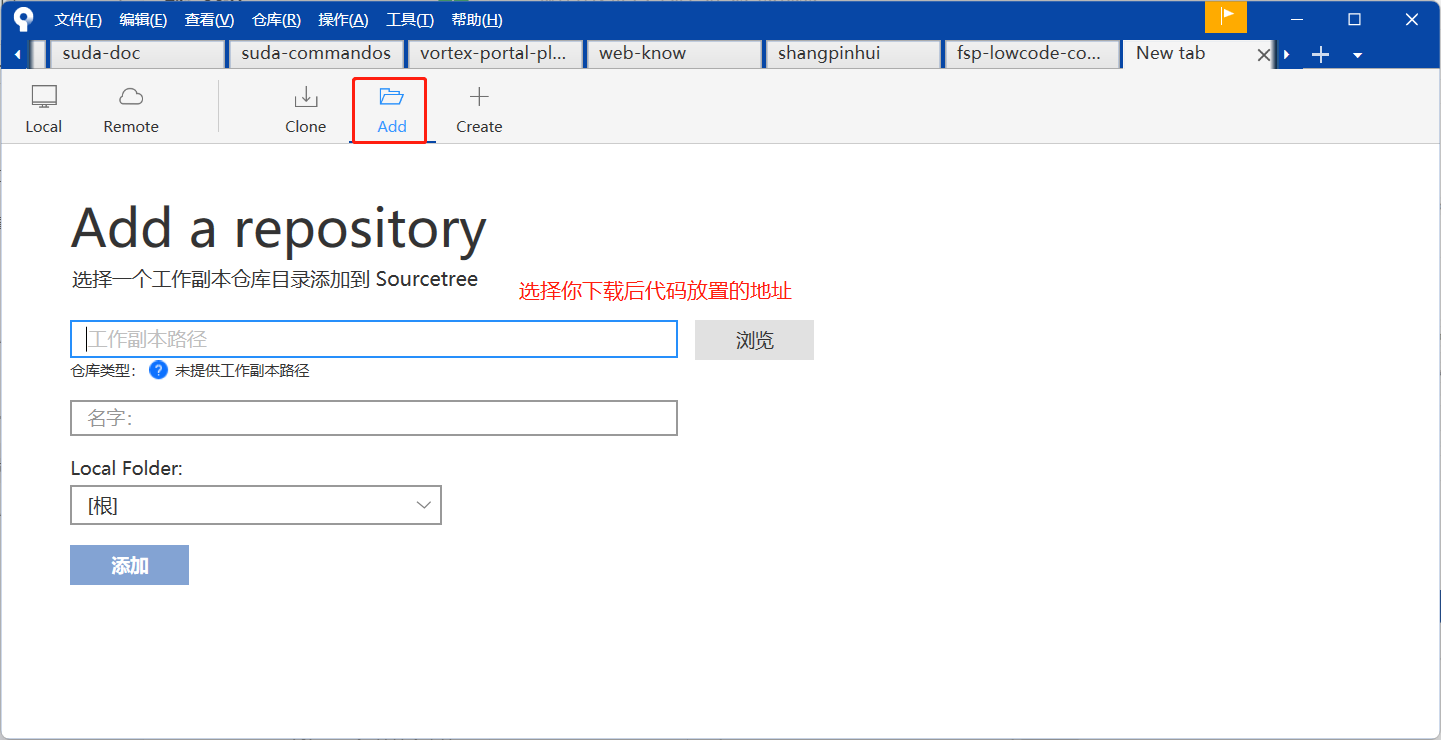Close the Sourcetree window

(1411, 19)
